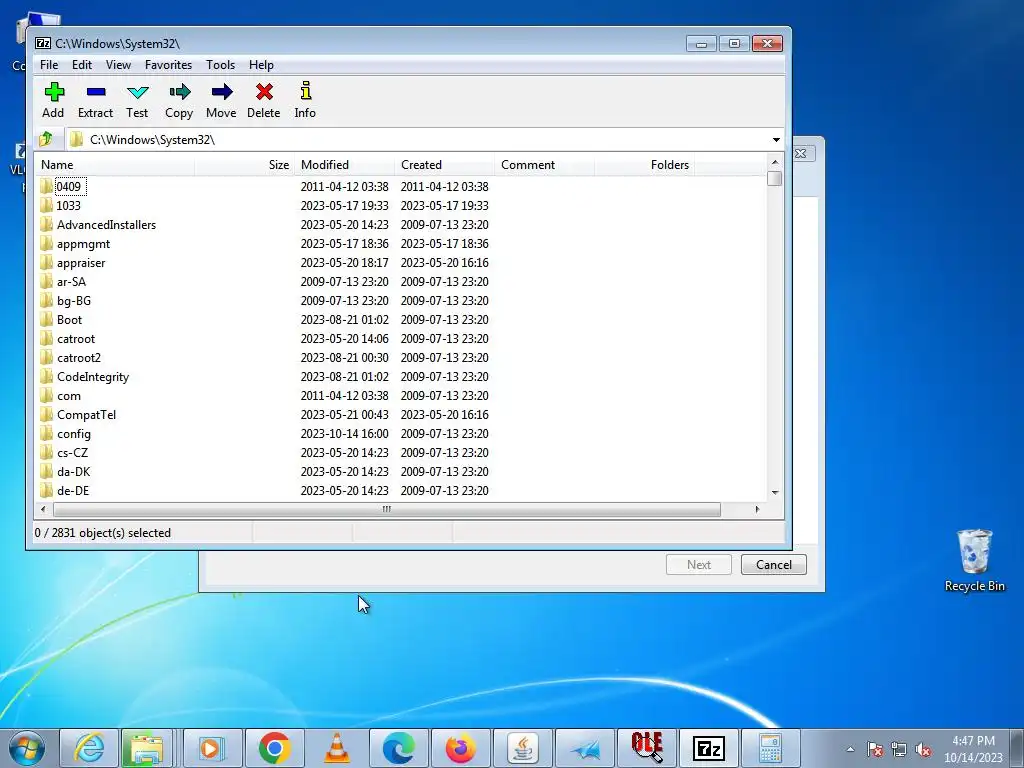Select the de-DE folder
Screen dimensions: 1024x768
(72, 490)
